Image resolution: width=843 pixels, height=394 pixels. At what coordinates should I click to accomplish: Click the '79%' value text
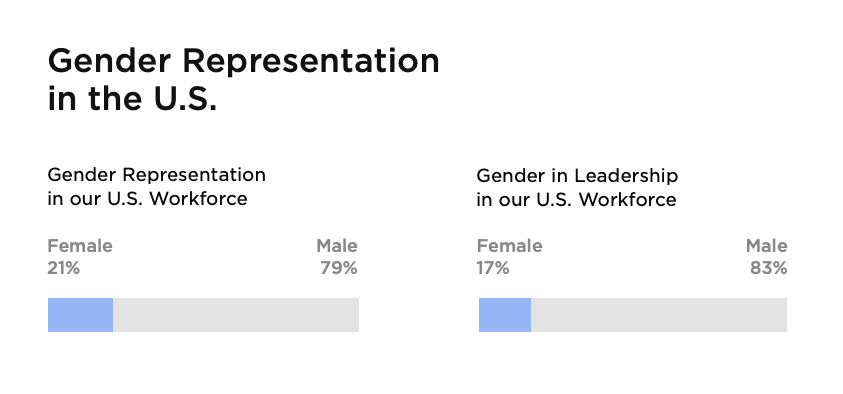point(339,268)
